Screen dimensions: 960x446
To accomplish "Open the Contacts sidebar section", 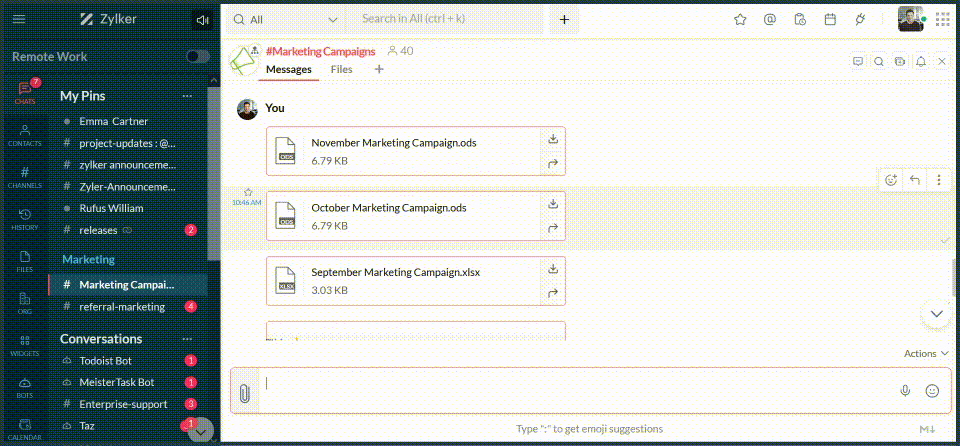I will (x=25, y=135).
